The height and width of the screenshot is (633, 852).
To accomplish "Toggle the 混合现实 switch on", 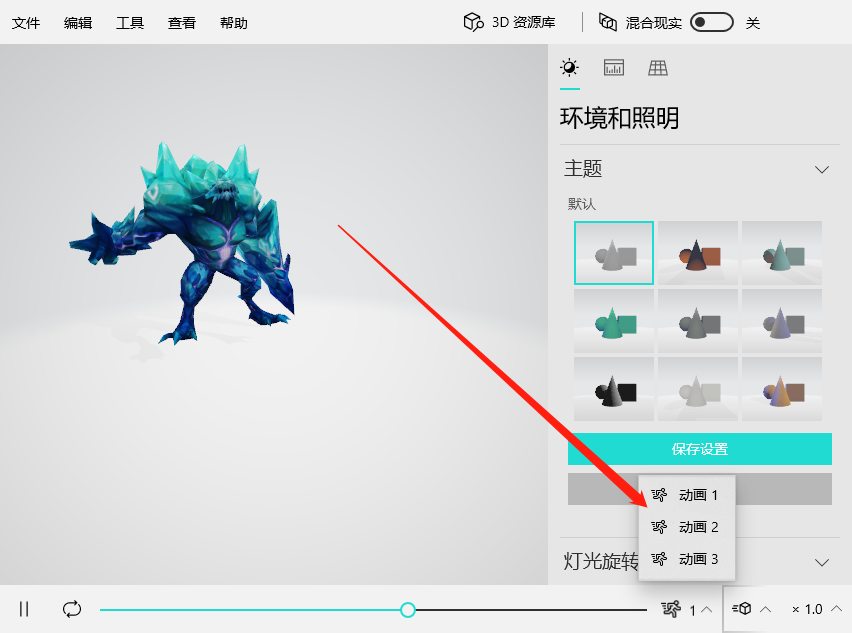I will (711, 22).
